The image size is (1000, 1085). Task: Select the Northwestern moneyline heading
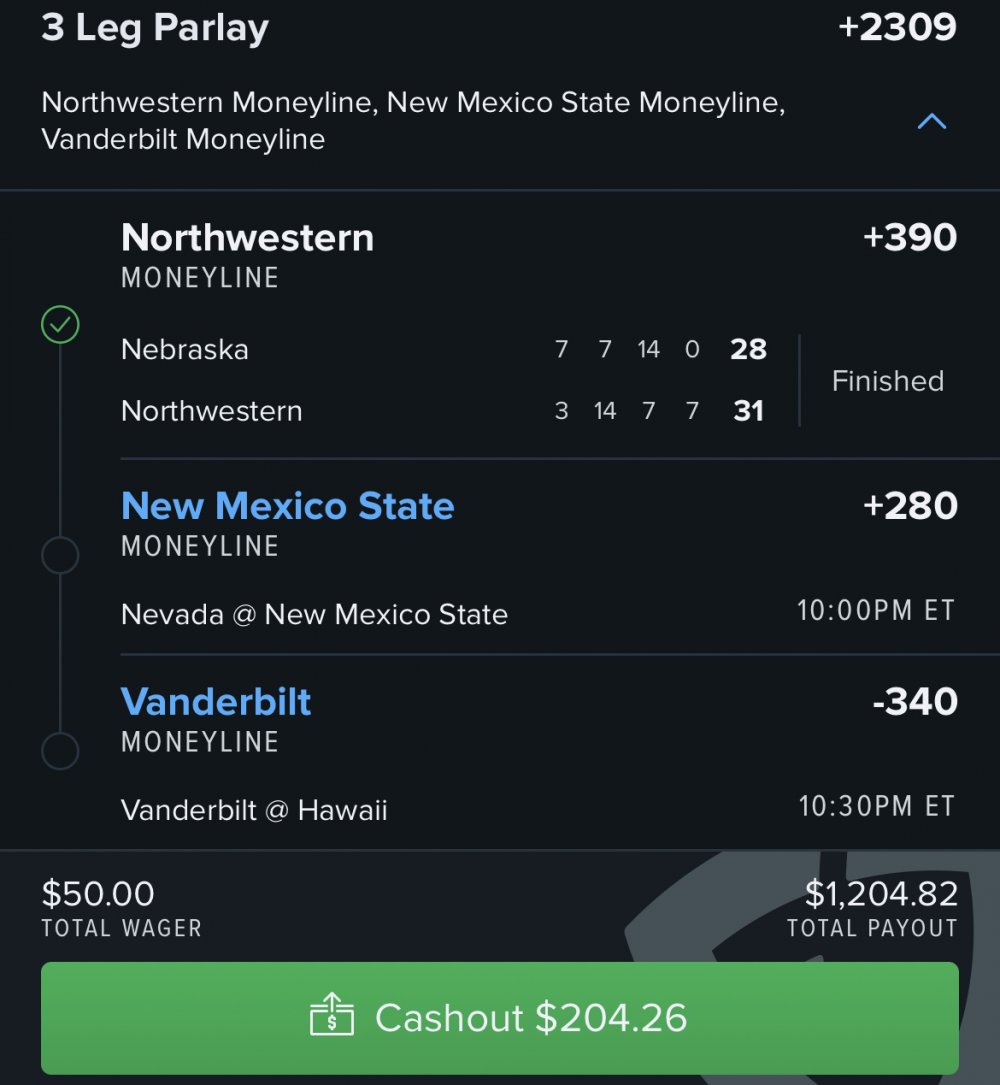coord(247,238)
